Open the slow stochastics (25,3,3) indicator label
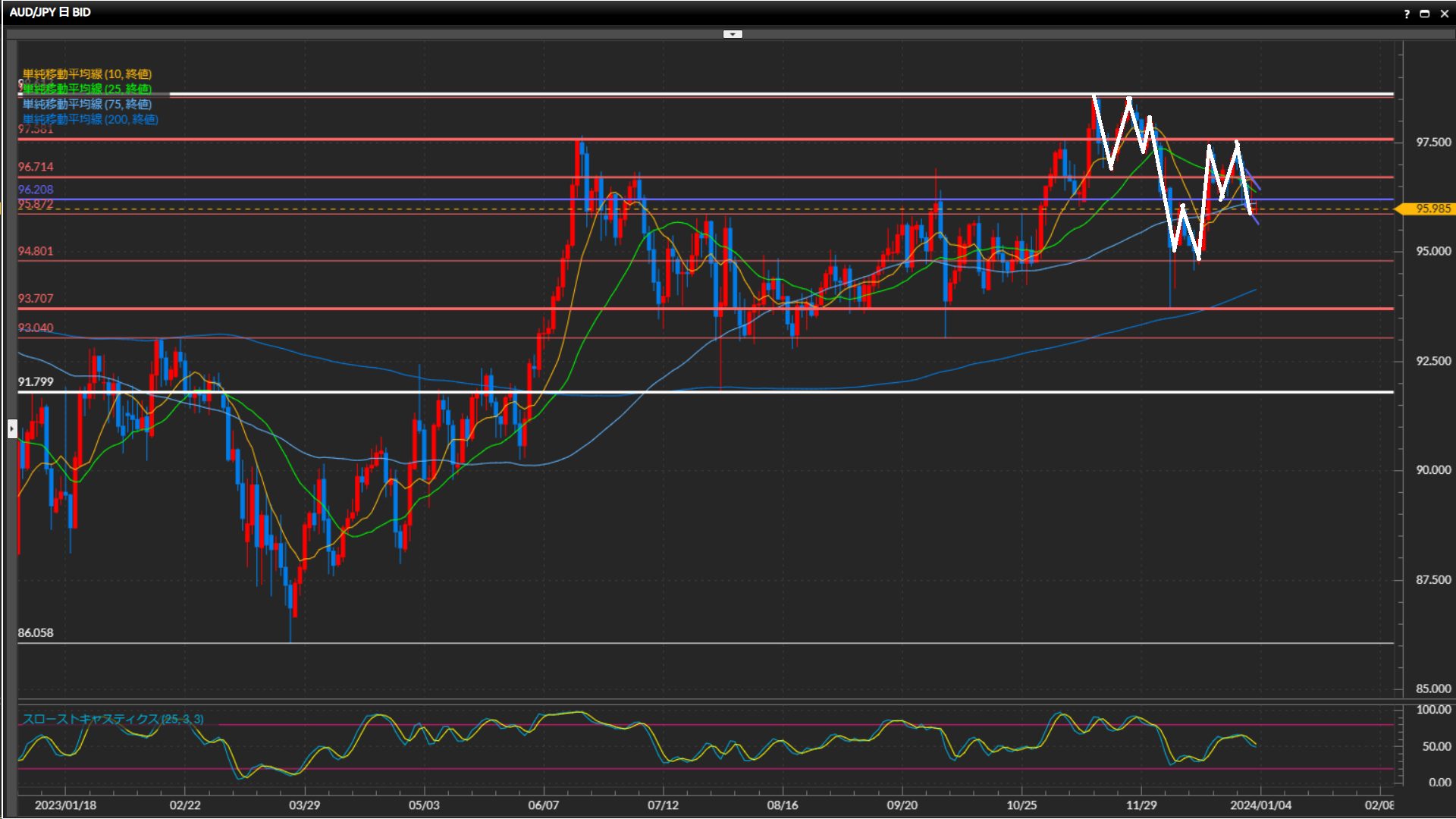 [112, 719]
